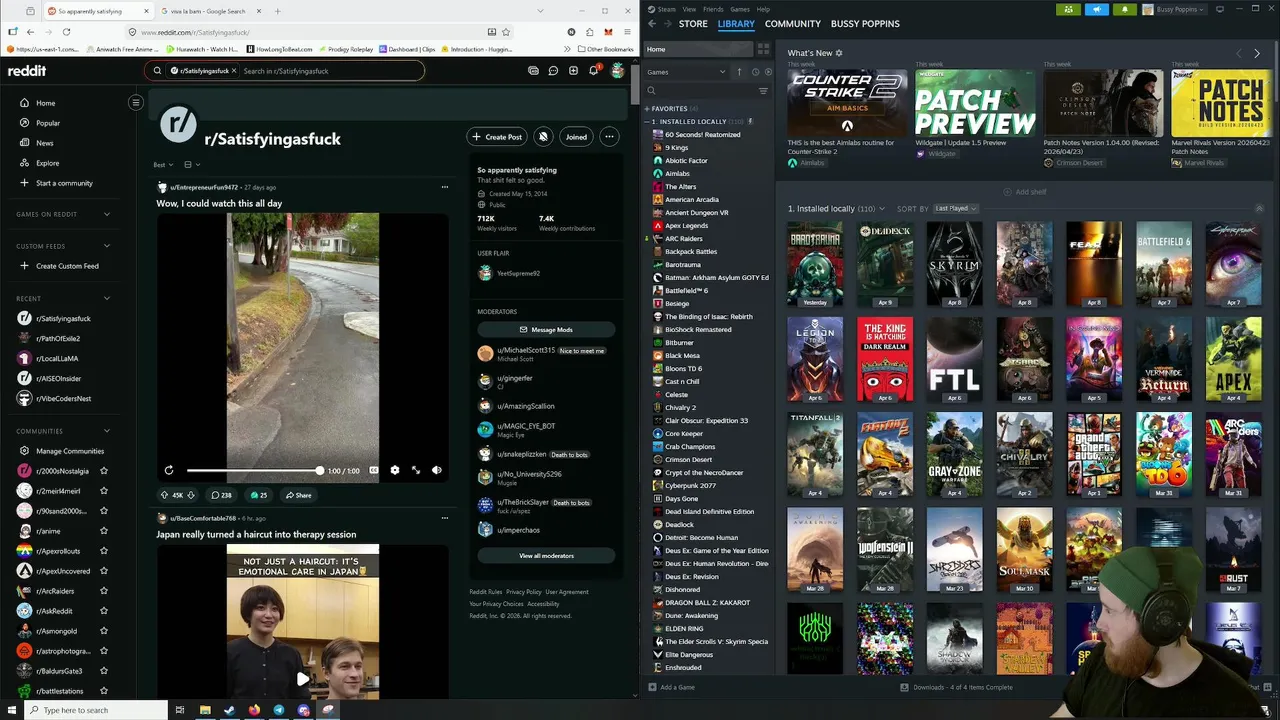This screenshot has height=720, width=1280.
Task: Bookmark page with the star icon
Action: tap(506, 32)
